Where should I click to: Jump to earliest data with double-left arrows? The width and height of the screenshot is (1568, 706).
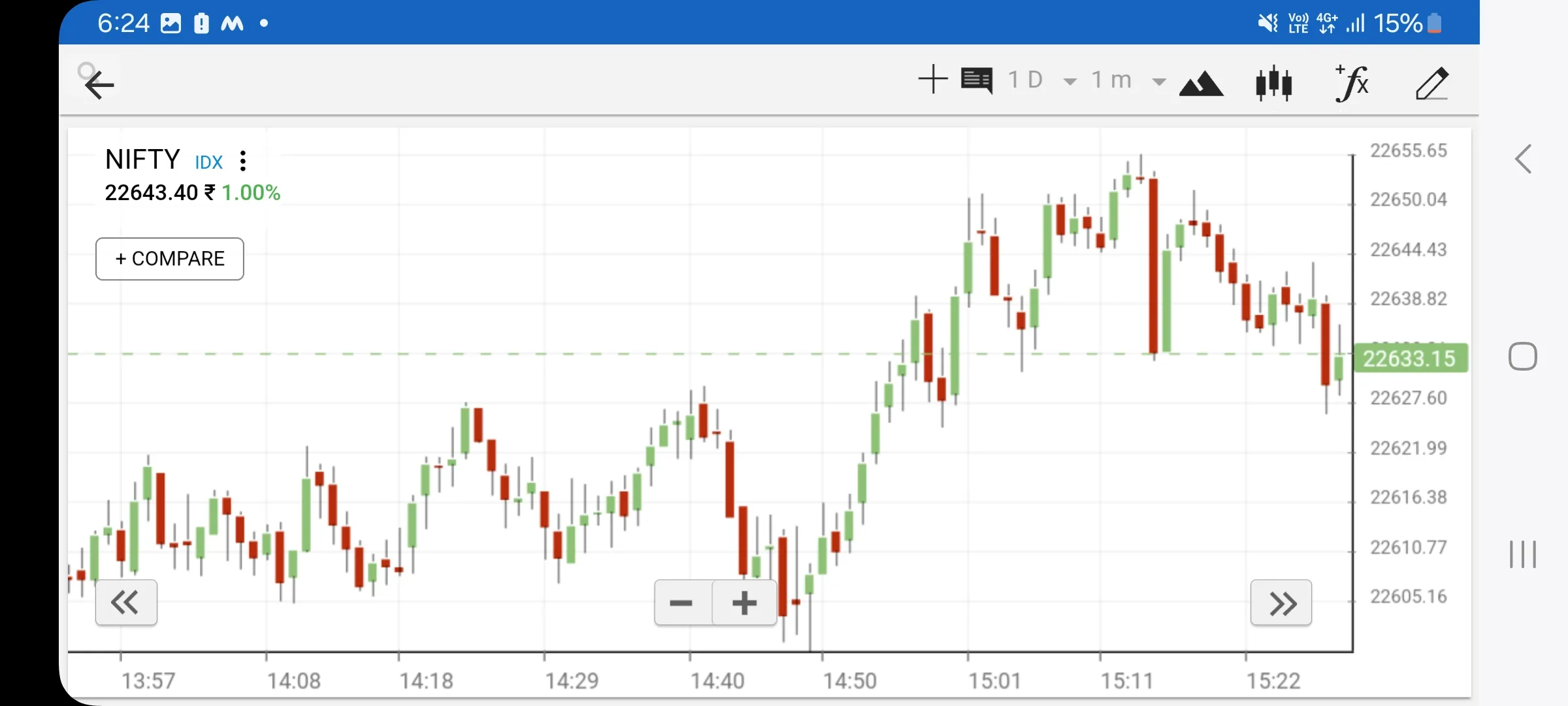point(126,602)
